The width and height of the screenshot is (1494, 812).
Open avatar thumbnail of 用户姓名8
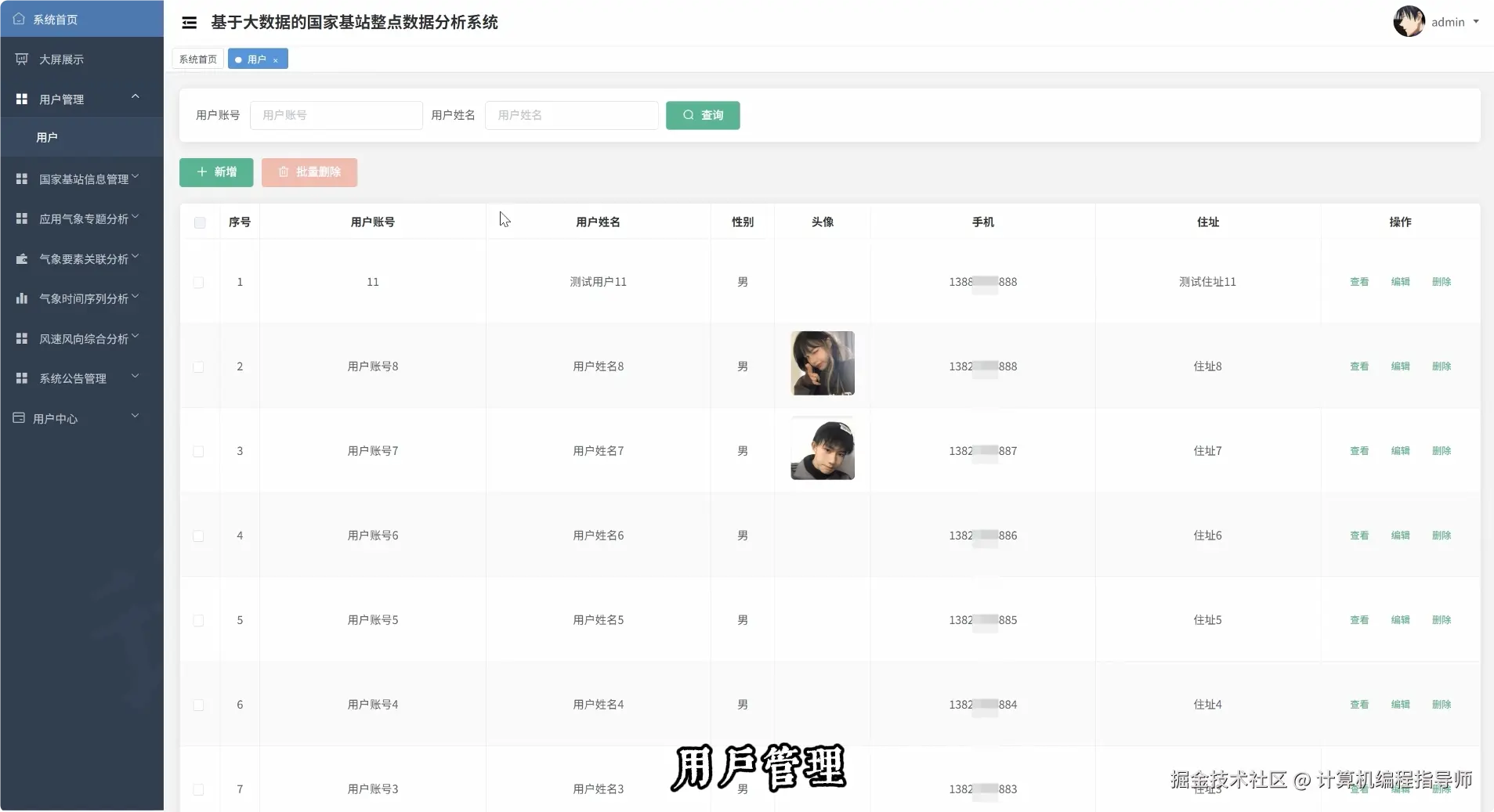pos(823,363)
